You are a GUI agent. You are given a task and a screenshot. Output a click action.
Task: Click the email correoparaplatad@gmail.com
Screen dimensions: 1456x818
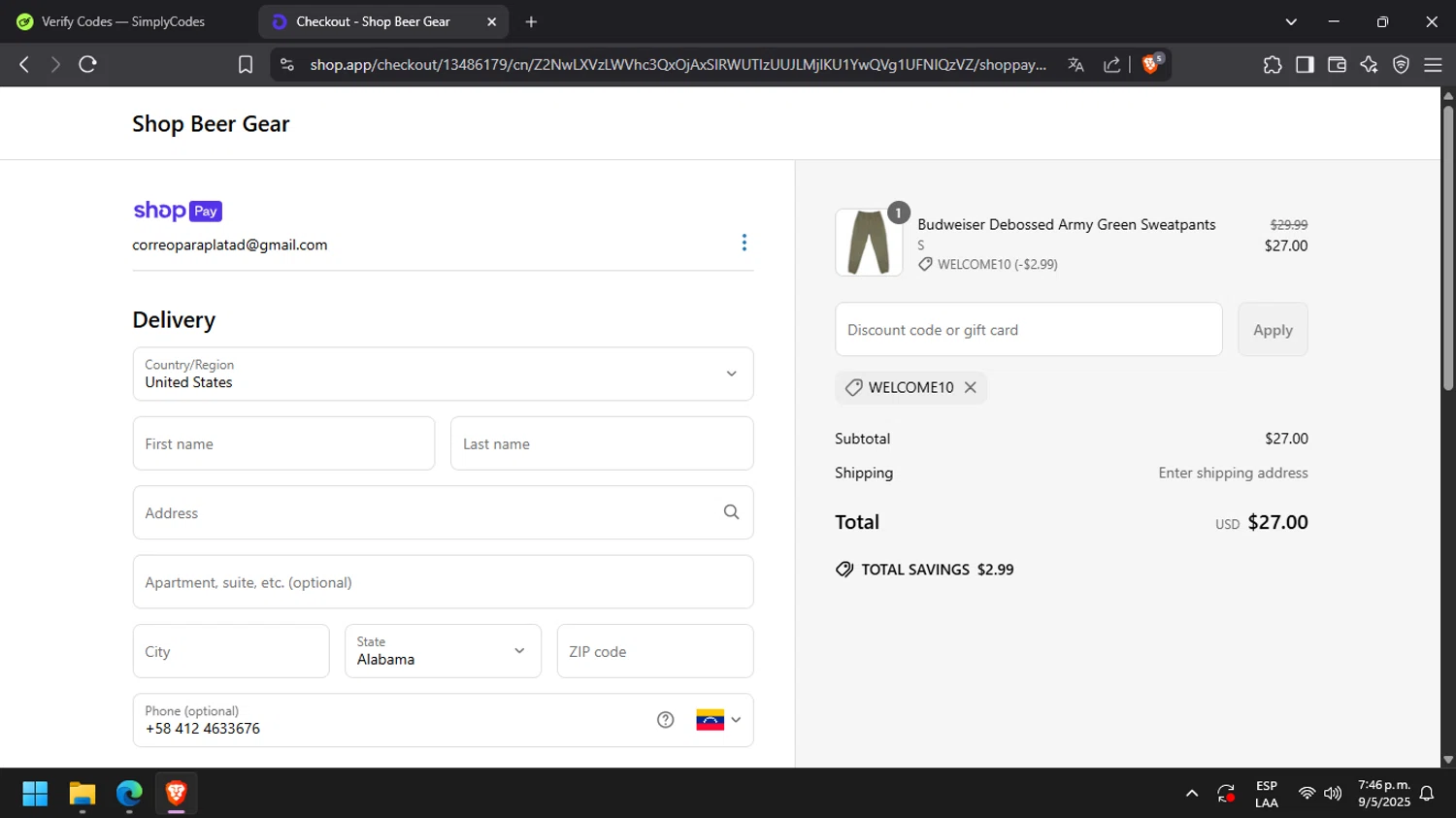click(x=230, y=245)
